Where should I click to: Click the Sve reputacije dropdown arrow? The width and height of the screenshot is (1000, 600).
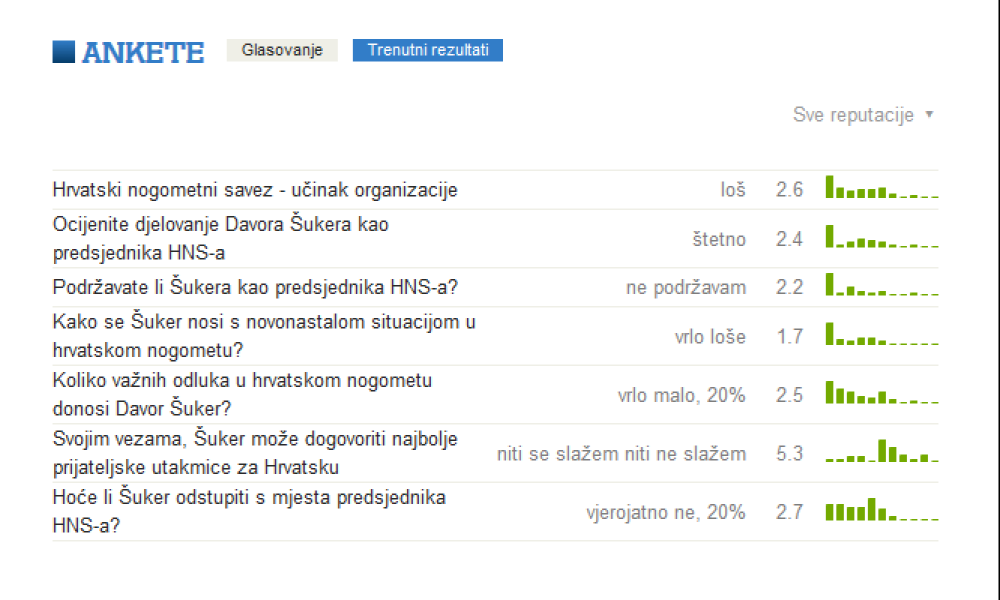click(929, 114)
